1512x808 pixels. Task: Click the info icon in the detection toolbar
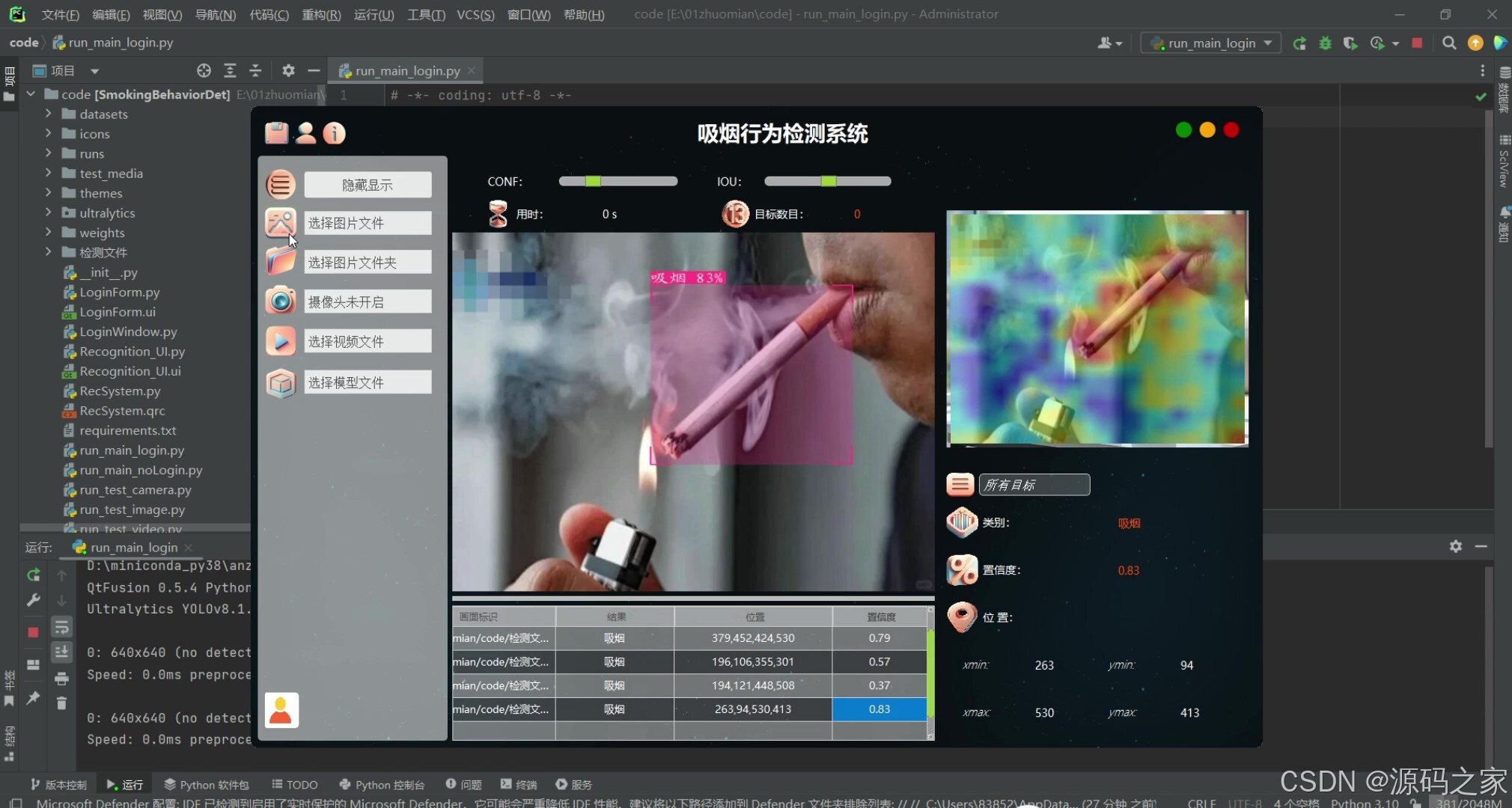point(334,133)
